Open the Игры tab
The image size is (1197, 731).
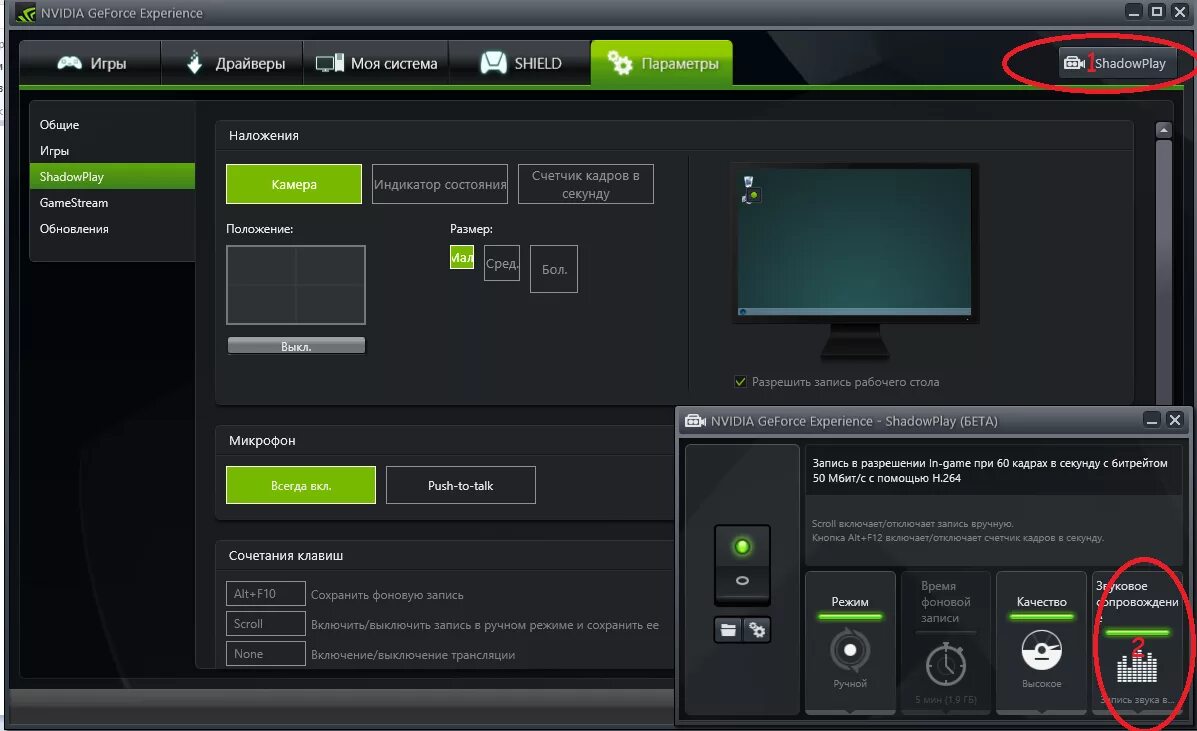coord(90,63)
